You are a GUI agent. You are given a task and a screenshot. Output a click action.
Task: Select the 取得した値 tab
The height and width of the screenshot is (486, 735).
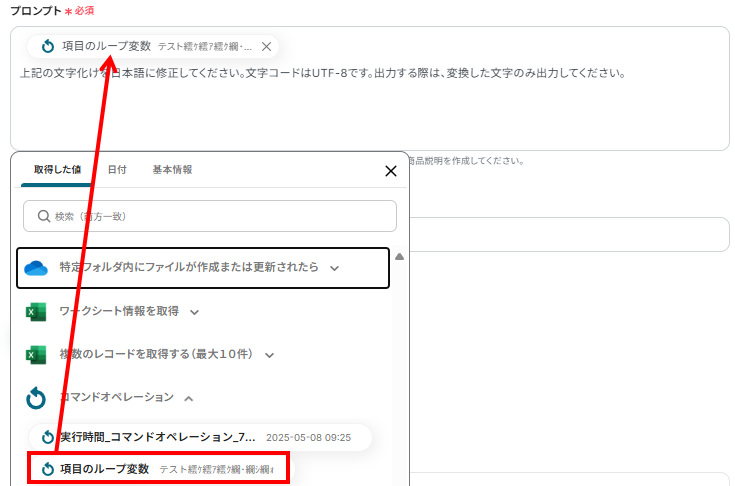pos(57,170)
